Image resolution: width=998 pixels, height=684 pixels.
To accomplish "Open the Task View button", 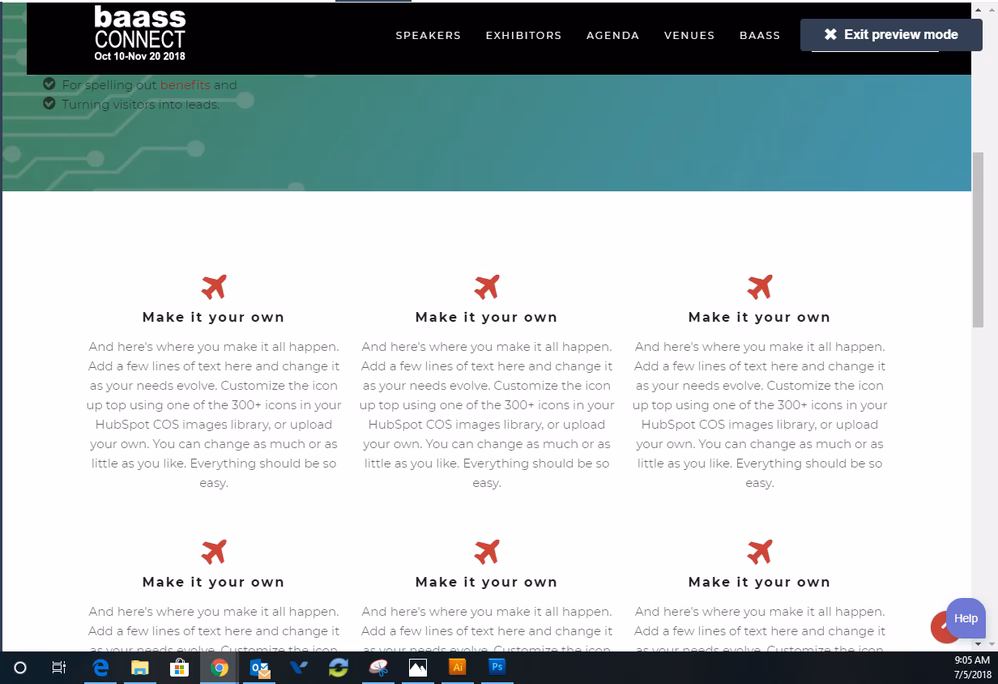I will pos(59,668).
